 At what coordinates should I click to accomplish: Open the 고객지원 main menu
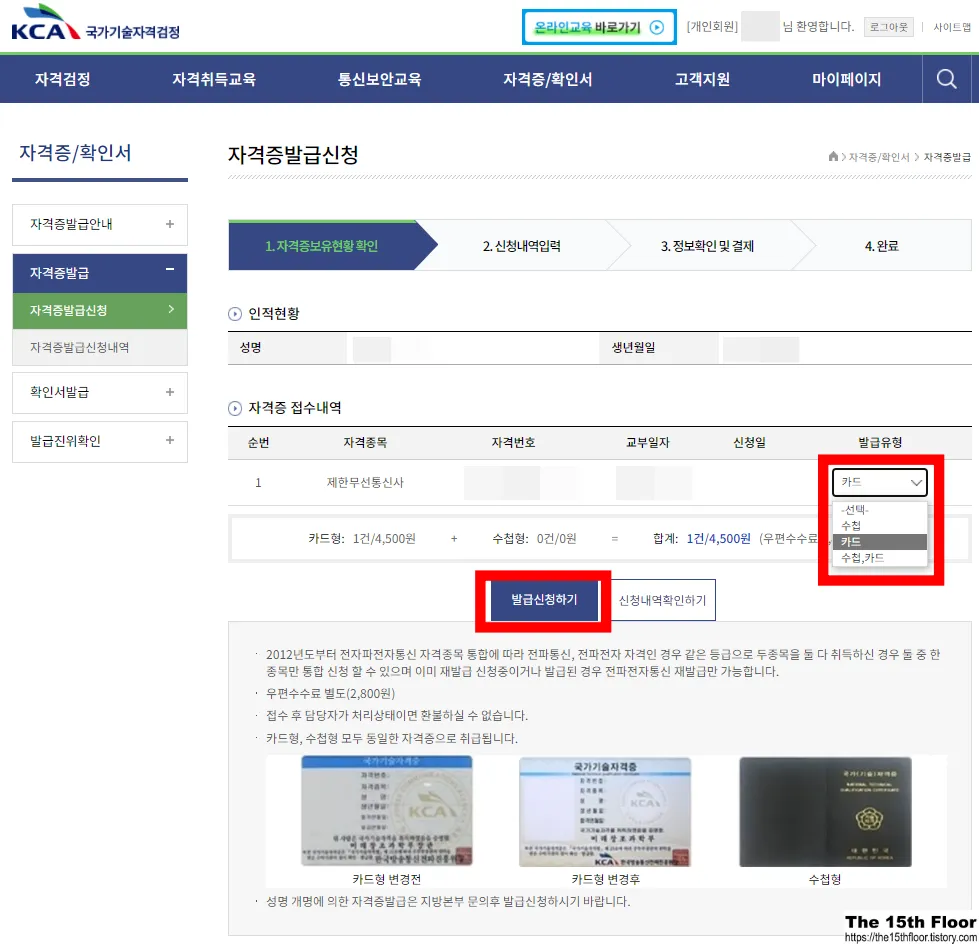tap(702, 79)
